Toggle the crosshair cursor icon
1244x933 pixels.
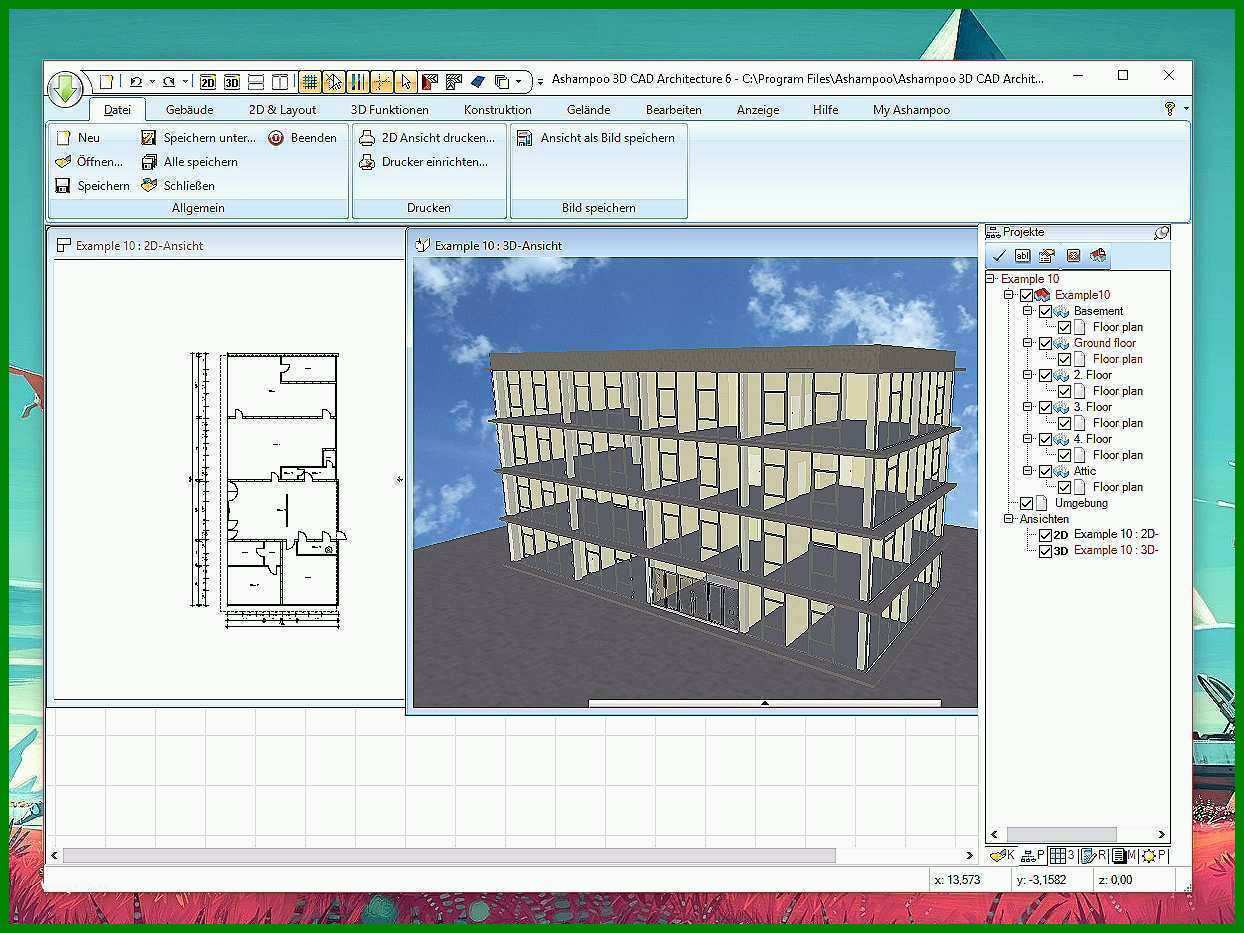[x=381, y=82]
